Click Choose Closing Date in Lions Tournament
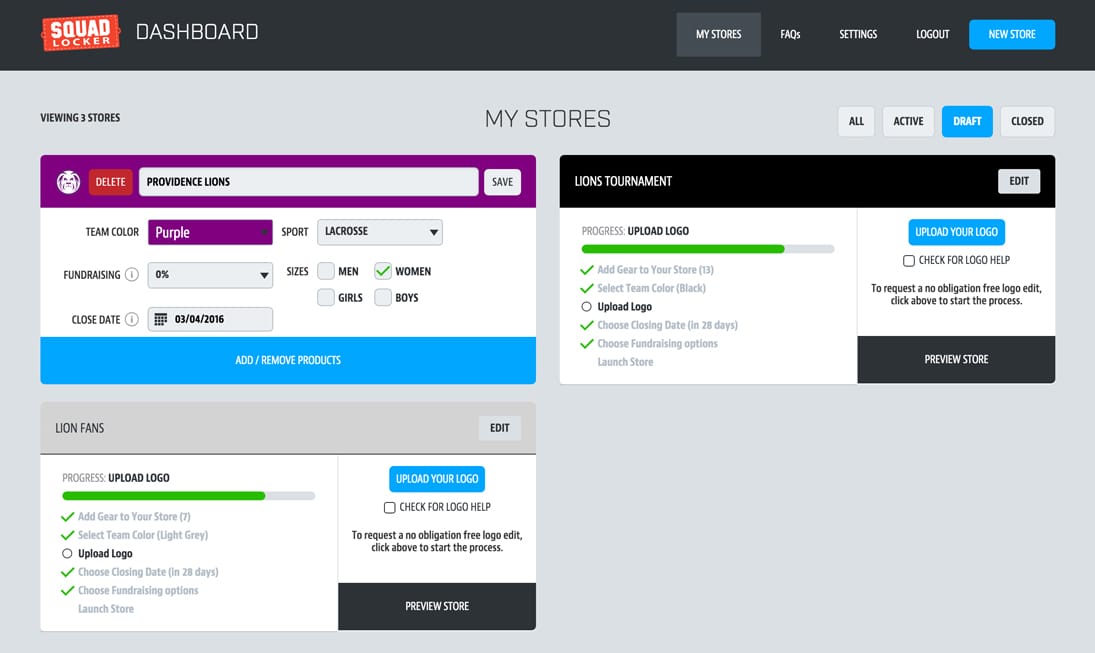The height and width of the screenshot is (653, 1095). [x=667, y=325]
